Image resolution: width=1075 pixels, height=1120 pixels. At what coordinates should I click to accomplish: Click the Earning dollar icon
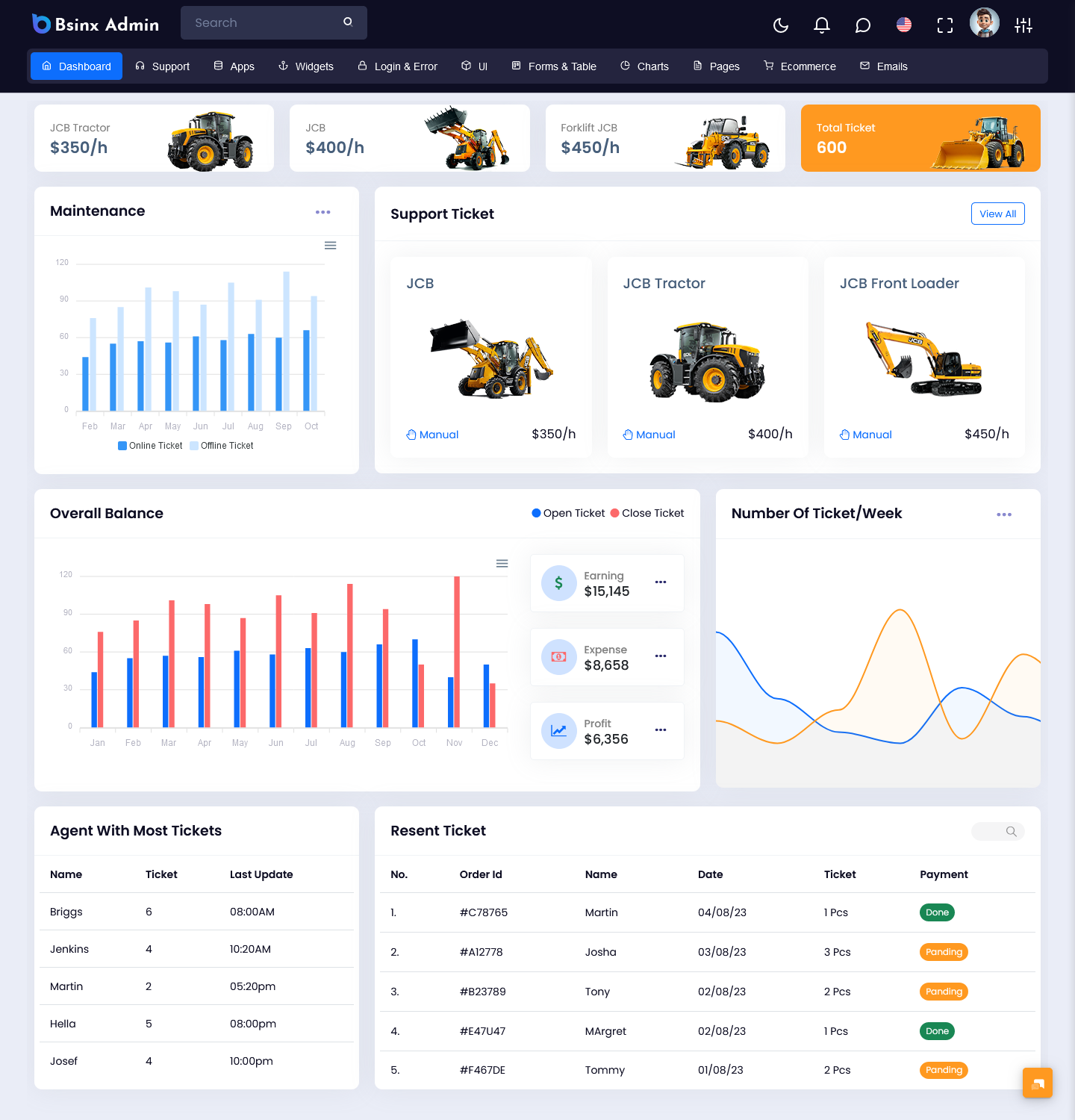coord(559,583)
